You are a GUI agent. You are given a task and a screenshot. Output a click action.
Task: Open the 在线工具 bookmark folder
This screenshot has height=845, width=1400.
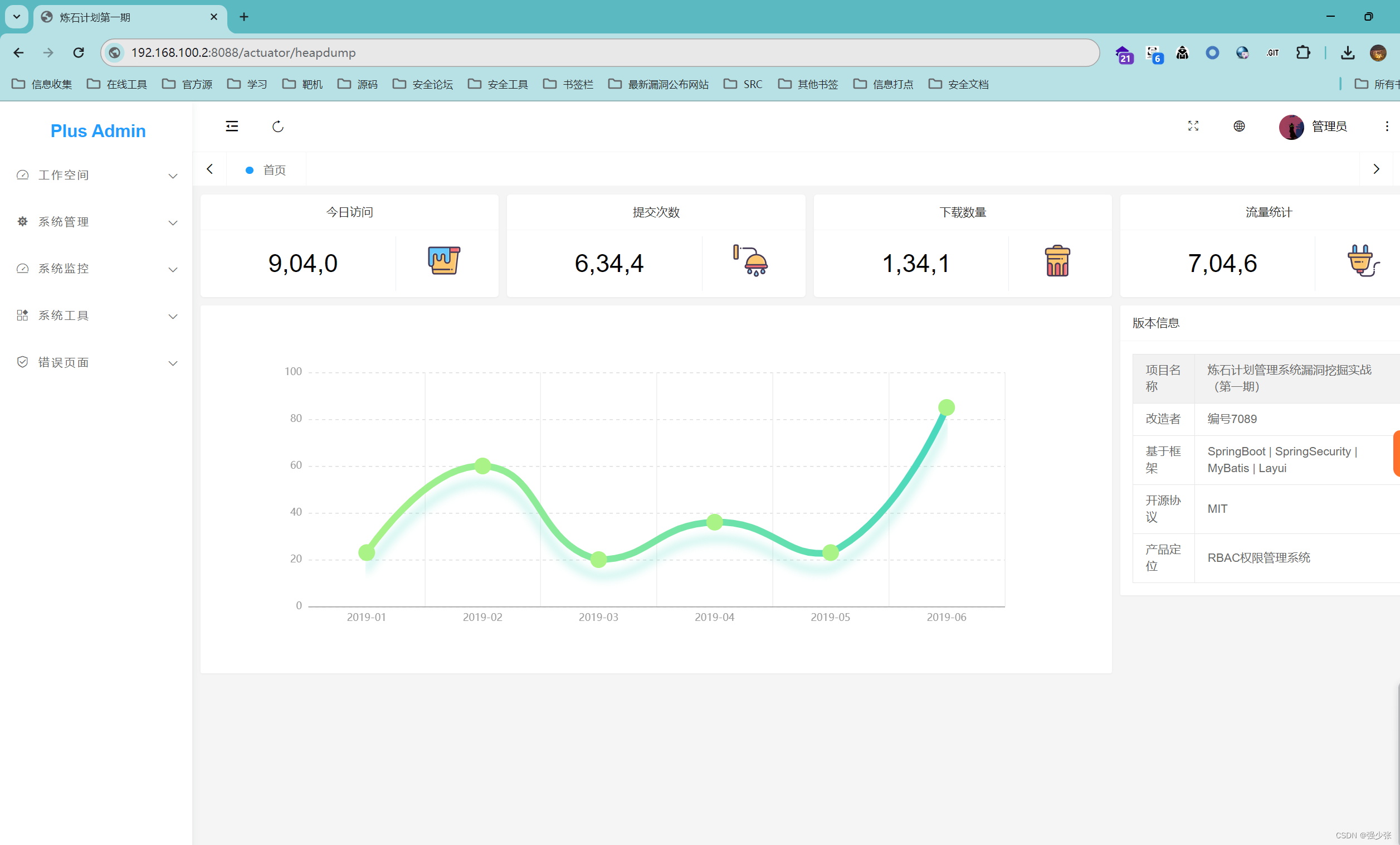click(117, 84)
